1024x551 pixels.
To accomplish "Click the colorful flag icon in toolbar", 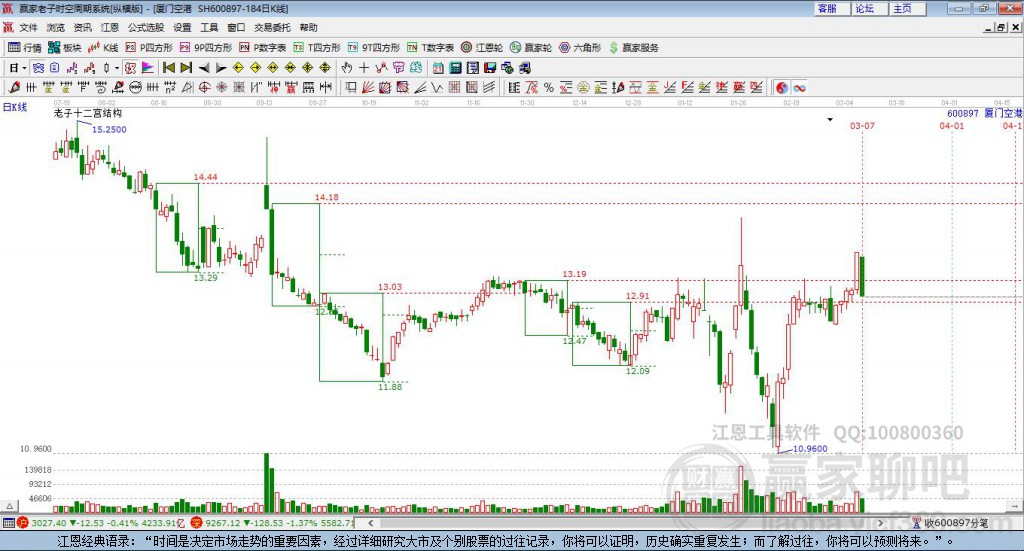I will (x=148, y=68).
